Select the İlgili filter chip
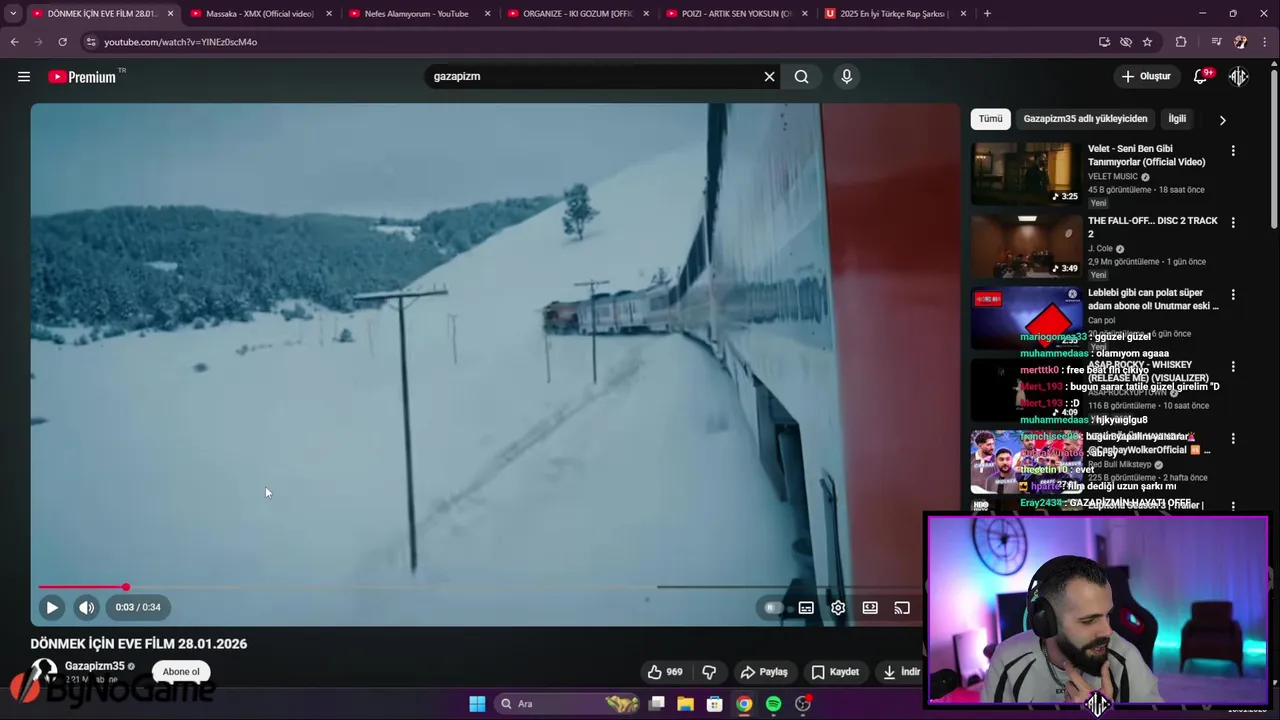This screenshot has height=720, width=1280. point(1177,119)
